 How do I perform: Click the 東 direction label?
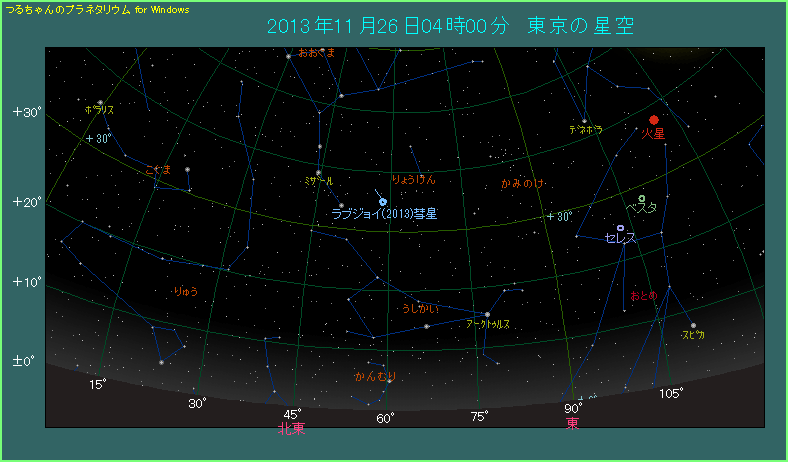(x=573, y=424)
